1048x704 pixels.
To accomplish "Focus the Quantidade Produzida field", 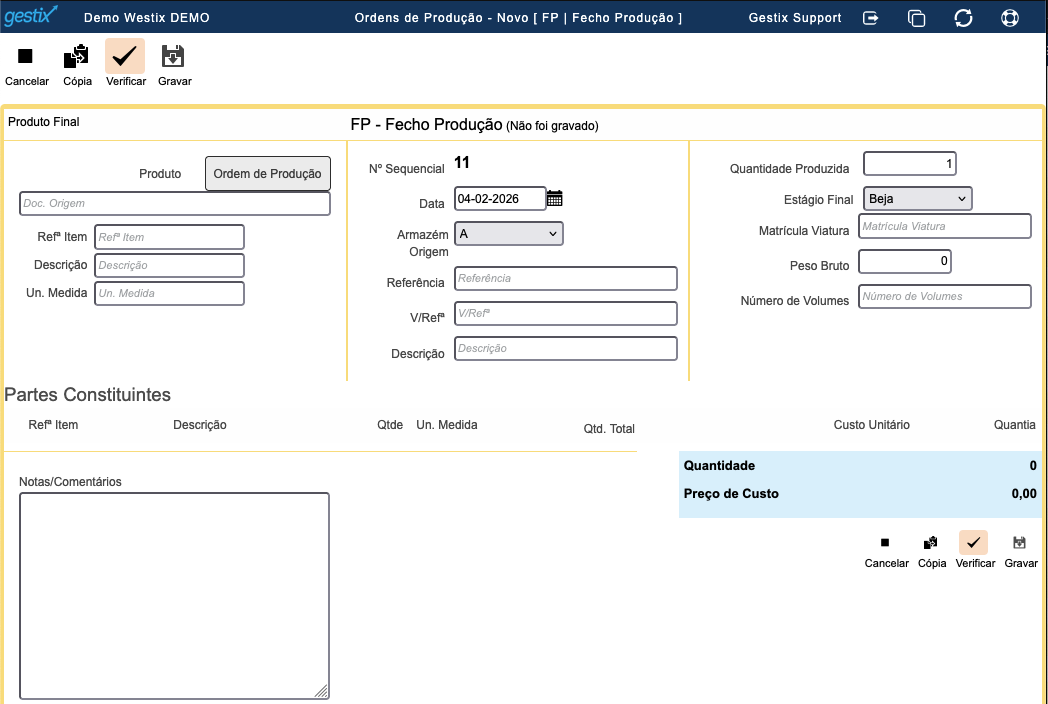I will click(910, 164).
